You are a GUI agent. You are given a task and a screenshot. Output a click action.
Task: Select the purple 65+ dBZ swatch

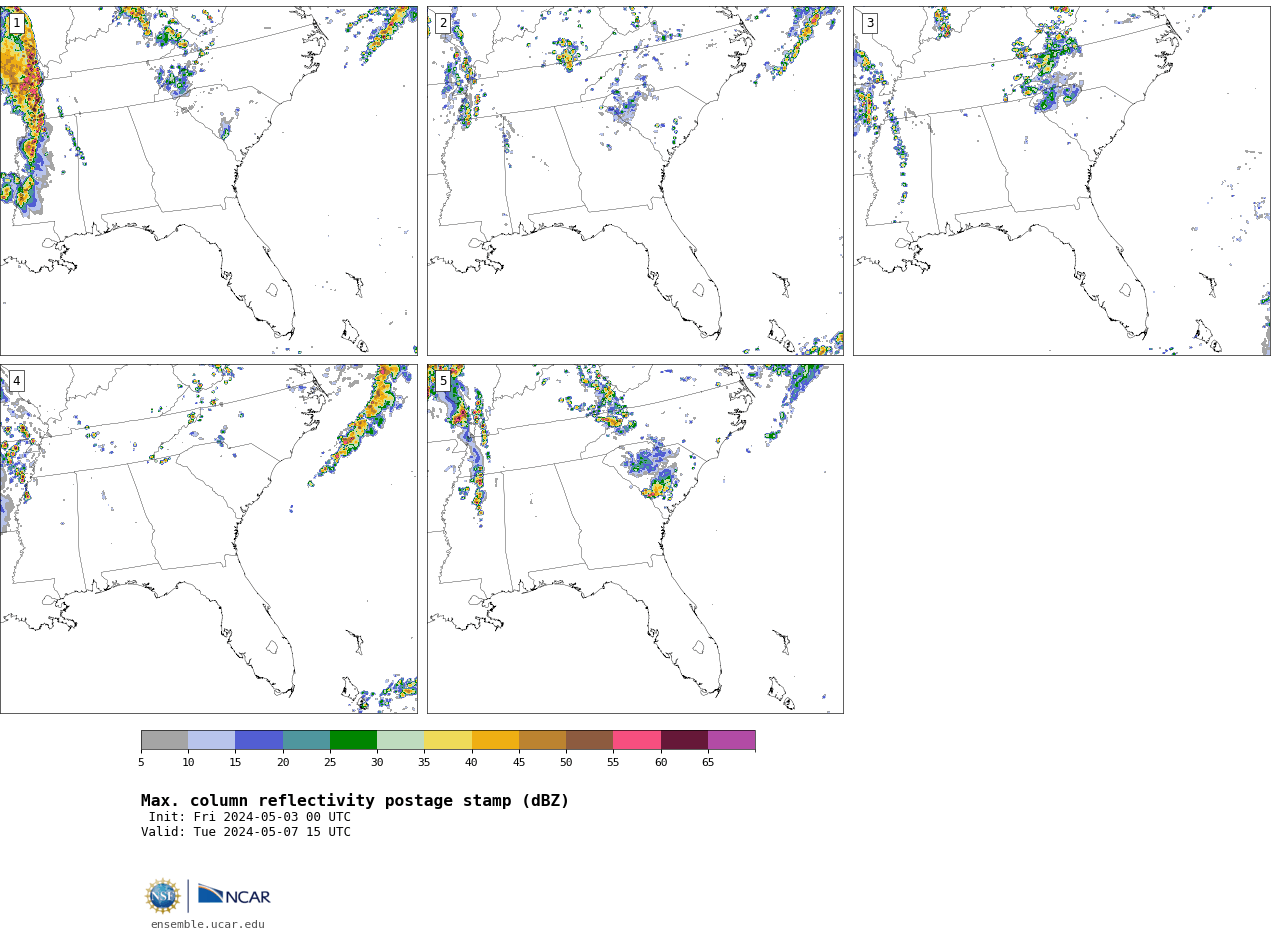point(731,740)
